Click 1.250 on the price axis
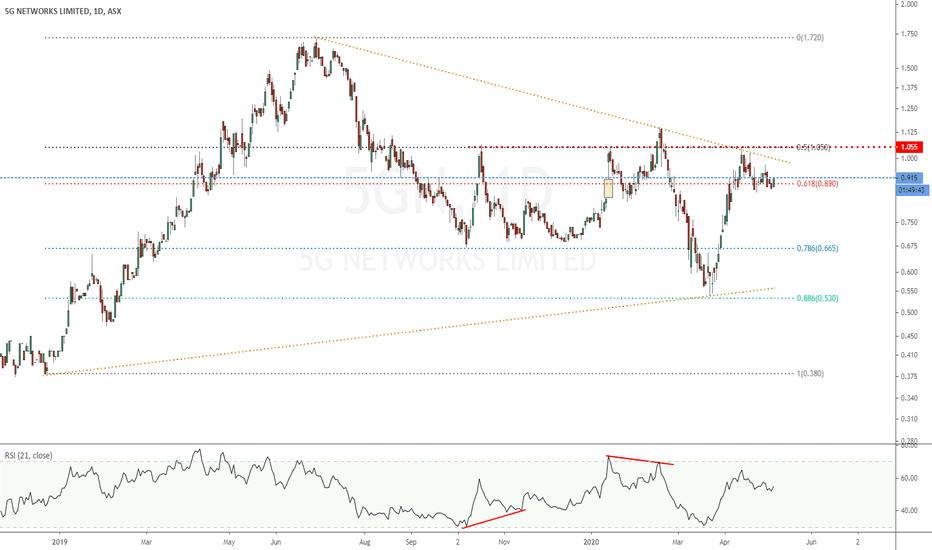This screenshot has height=550, width=932. click(x=909, y=109)
